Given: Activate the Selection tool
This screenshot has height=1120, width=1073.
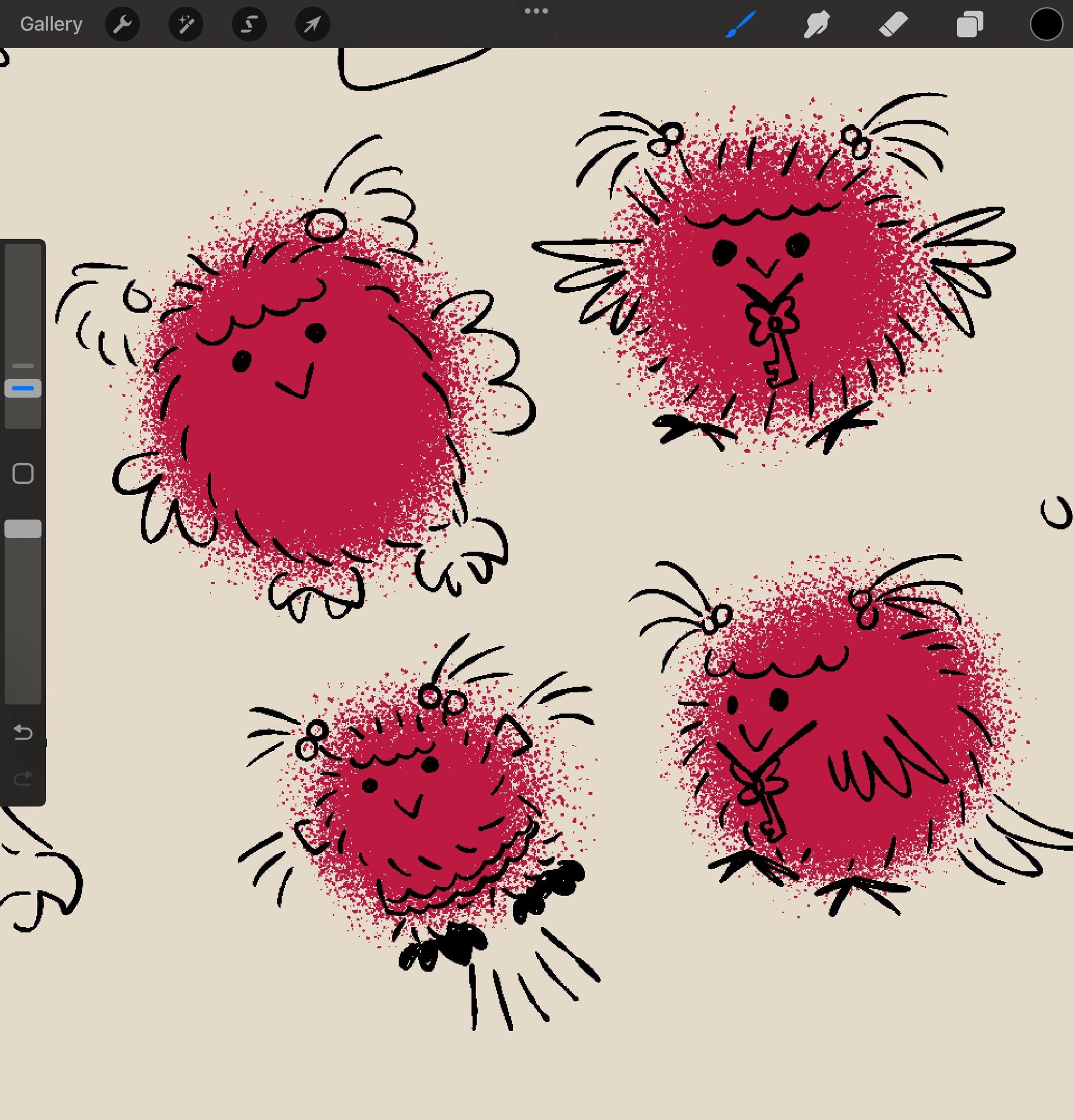Looking at the screenshot, I should [249, 24].
